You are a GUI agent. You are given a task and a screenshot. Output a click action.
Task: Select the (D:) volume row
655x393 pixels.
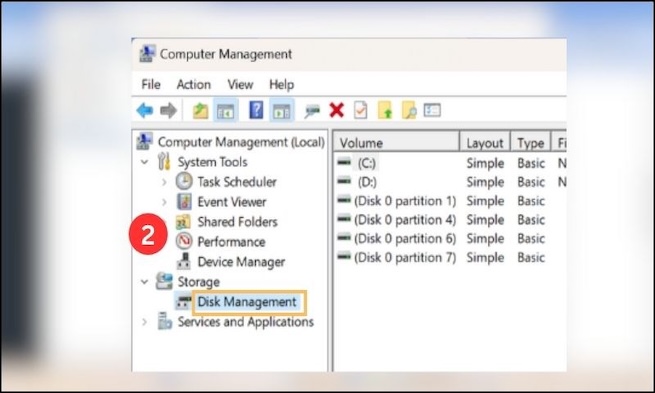click(x=367, y=182)
